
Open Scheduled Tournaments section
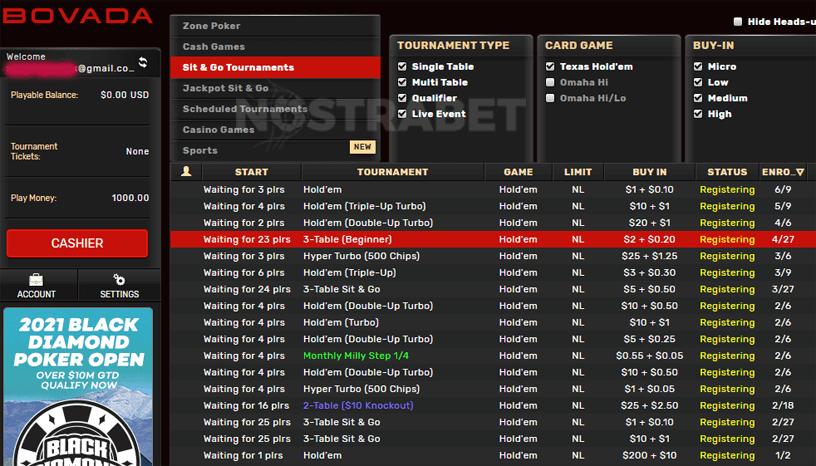pos(275,109)
